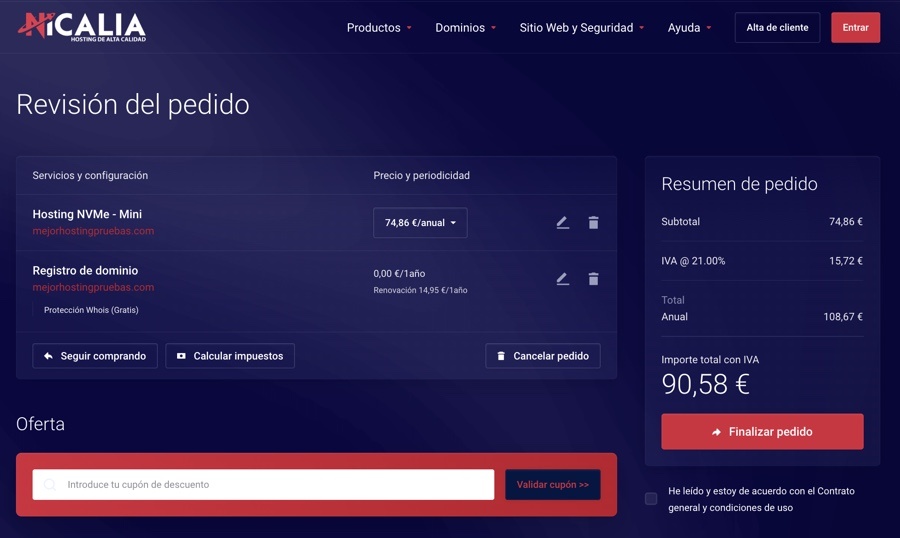Viewport: 900px width, 538px height.
Task: Click hosting domain mejorhostingpruebas.com link
Action: click(x=93, y=231)
